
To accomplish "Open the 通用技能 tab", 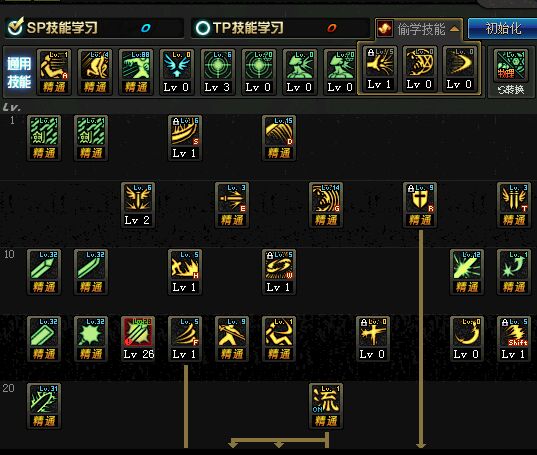I will [x=19, y=72].
